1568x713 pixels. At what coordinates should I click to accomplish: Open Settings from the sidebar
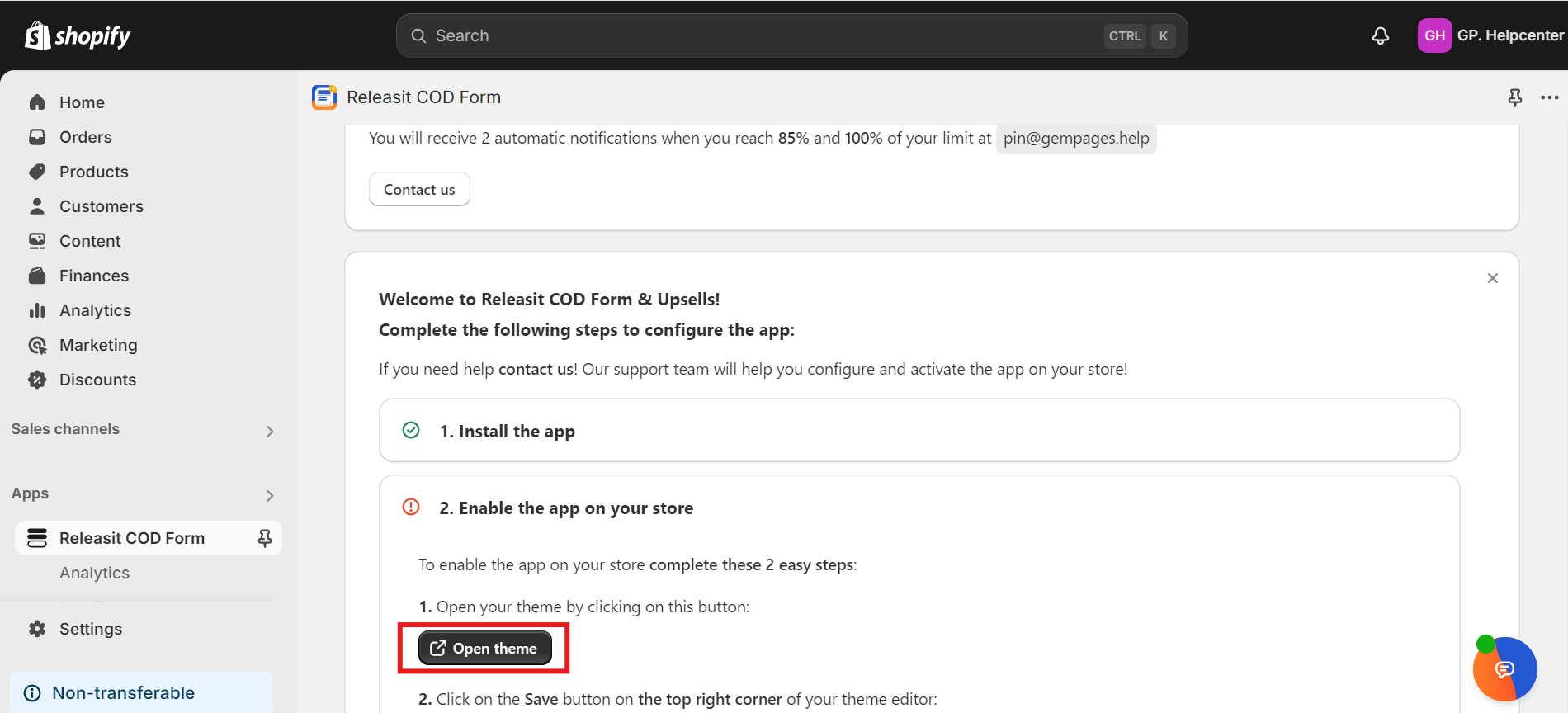click(x=90, y=629)
